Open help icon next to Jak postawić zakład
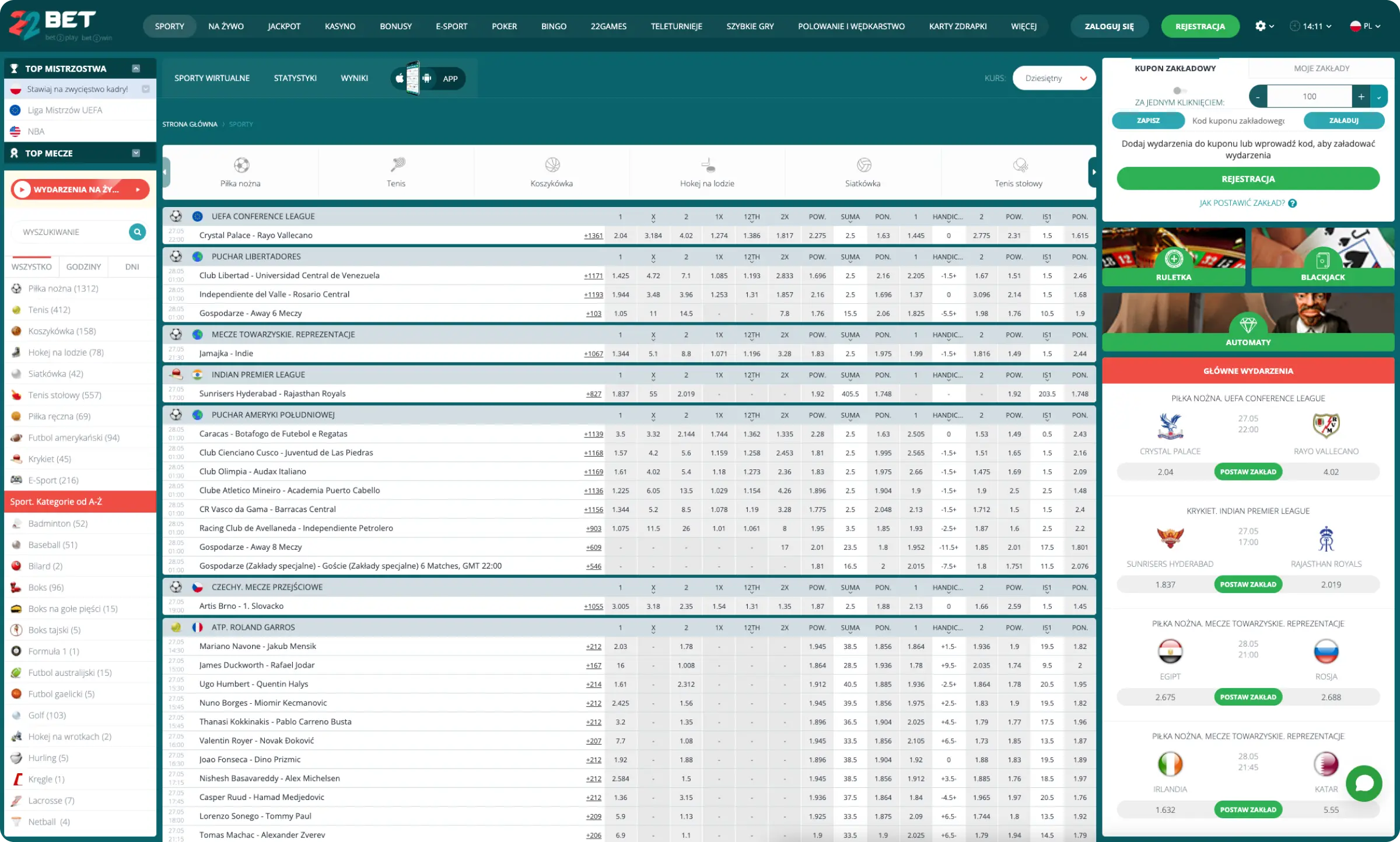1400x842 pixels. (1293, 203)
